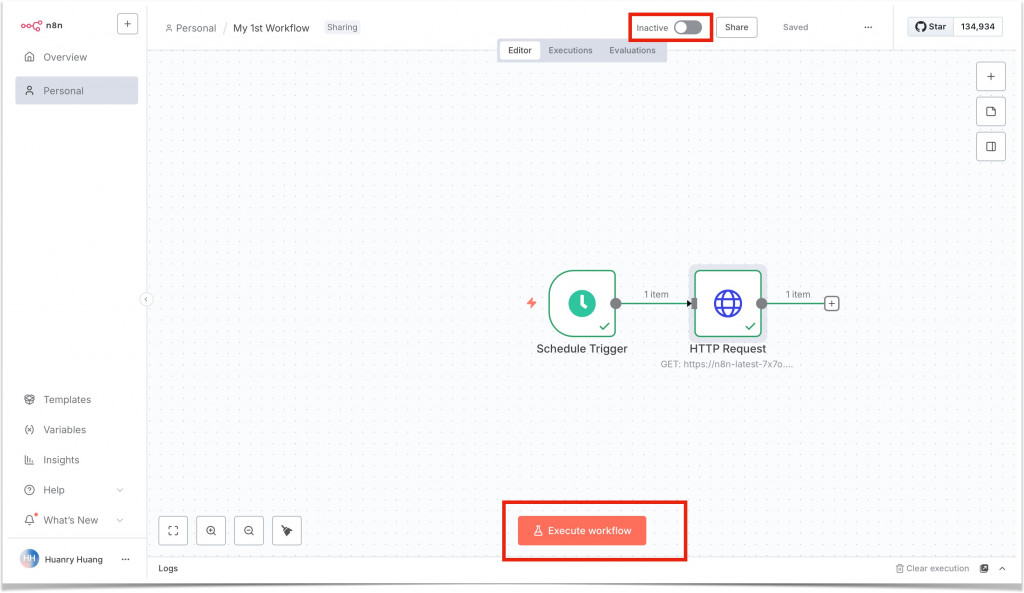Click the Insights bar chart icon
The width and height of the screenshot is (1024, 593).
(29, 459)
